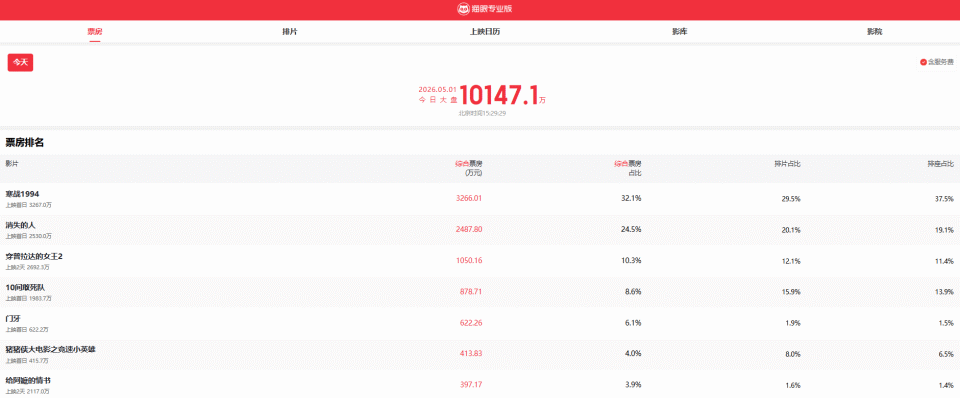Click box office value 2487.80
Viewport: 960px width, 398px height.
coord(468,229)
